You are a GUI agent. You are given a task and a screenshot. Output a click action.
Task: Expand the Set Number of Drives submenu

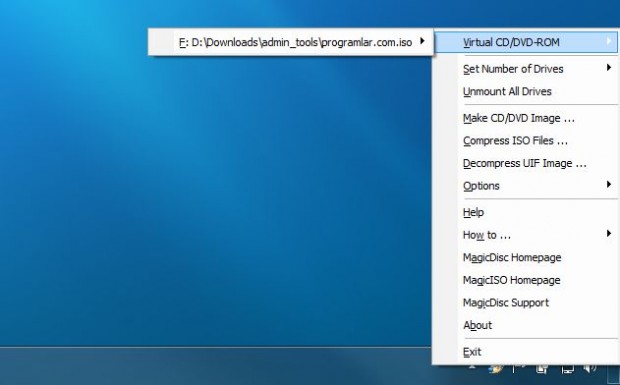coord(526,69)
